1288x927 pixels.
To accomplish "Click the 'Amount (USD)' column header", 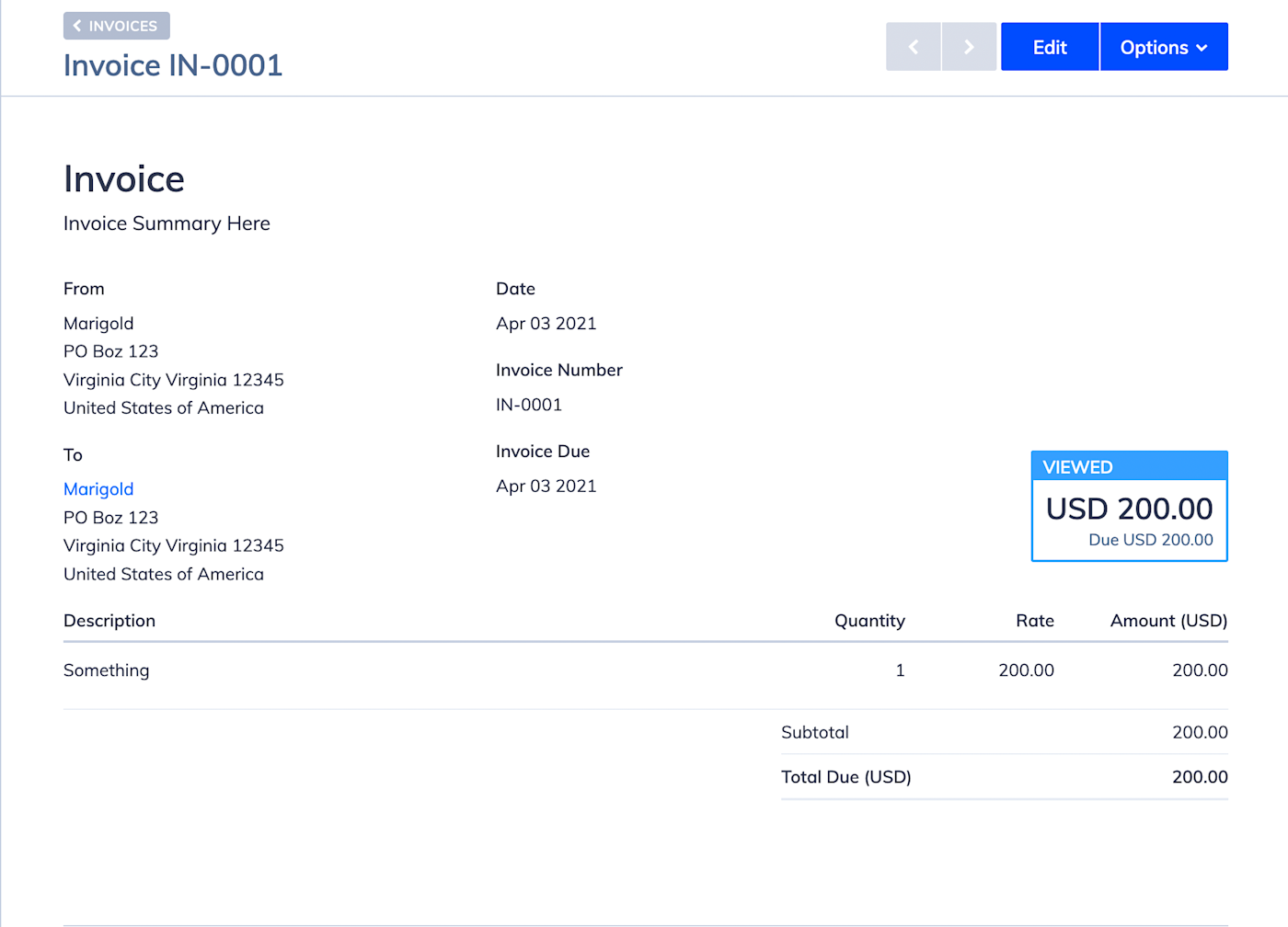I will click(1168, 621).
